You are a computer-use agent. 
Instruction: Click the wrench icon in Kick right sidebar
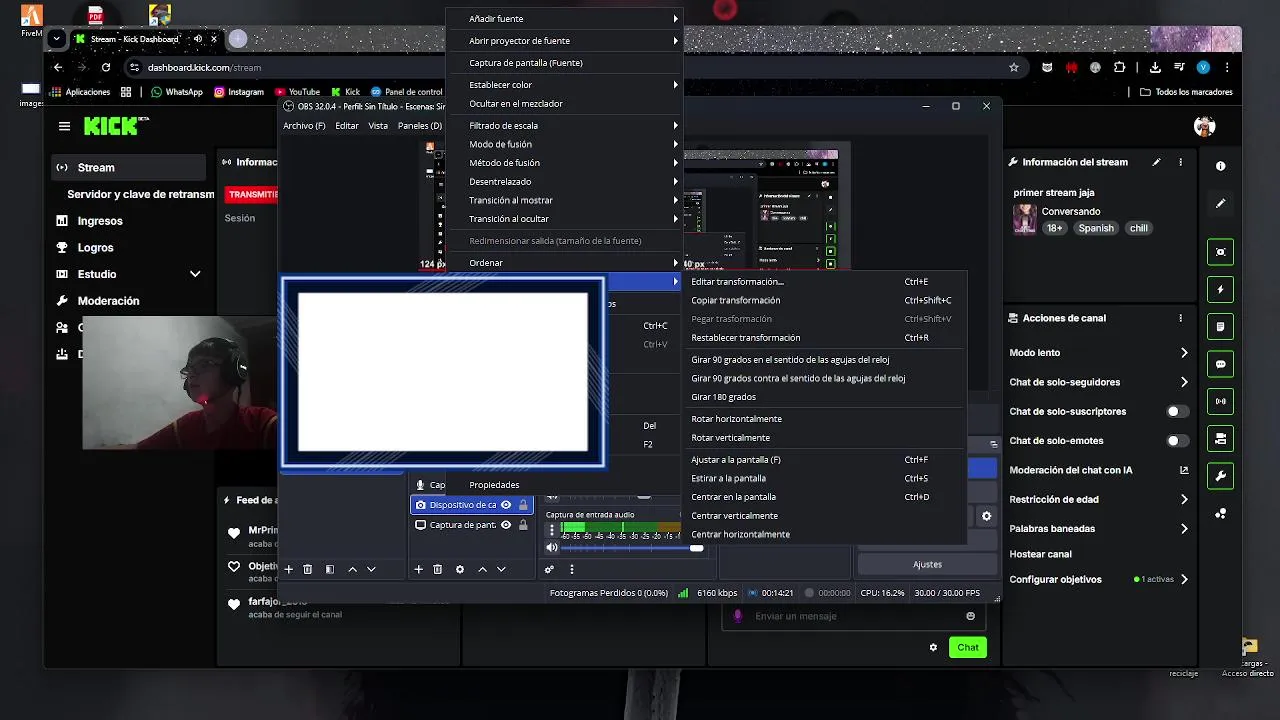1220,476
